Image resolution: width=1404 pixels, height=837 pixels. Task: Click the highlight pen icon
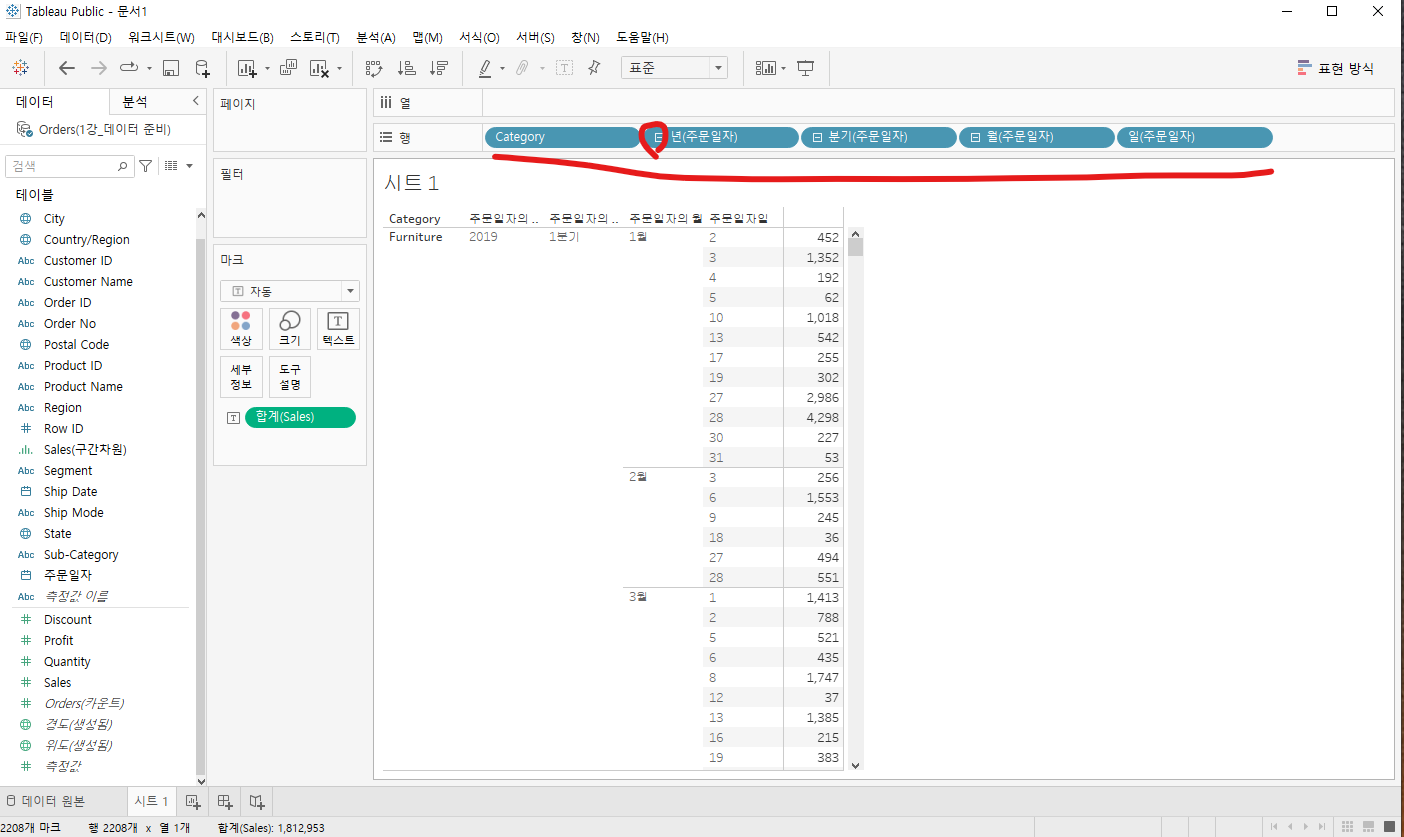click(x=485, y=68)
